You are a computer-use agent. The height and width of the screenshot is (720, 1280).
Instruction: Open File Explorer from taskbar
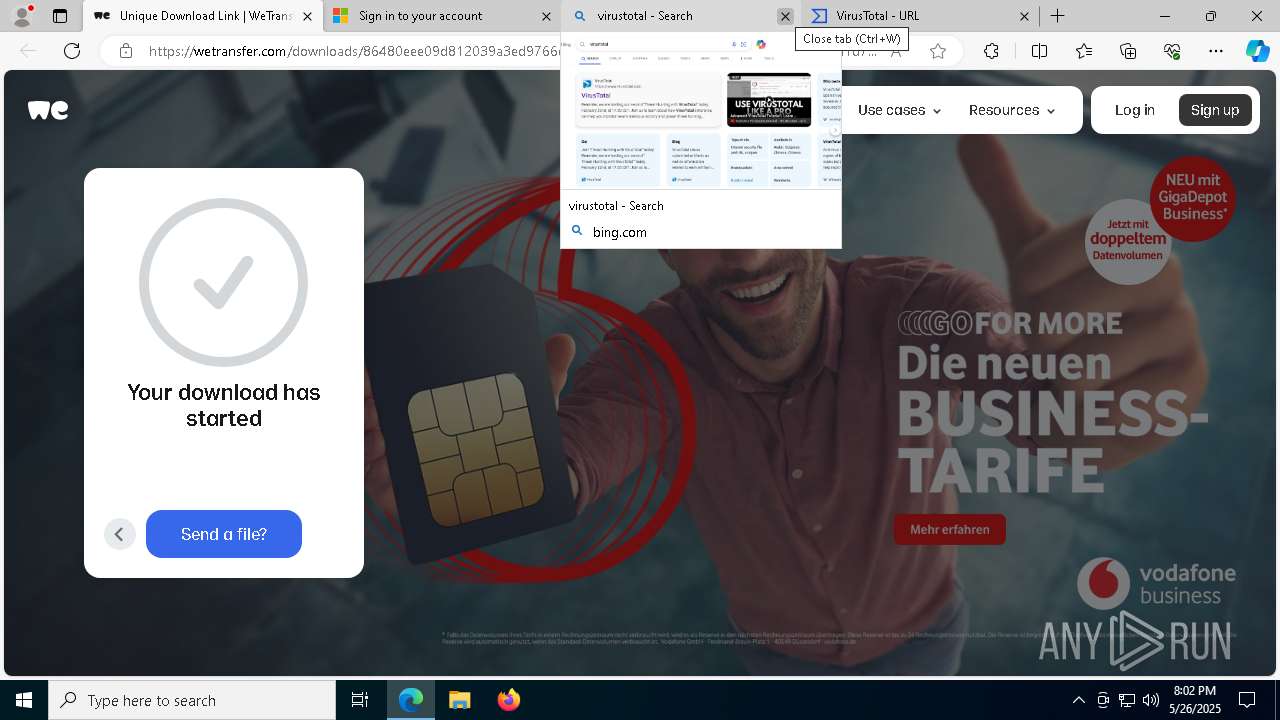click(x=459, y=700)
